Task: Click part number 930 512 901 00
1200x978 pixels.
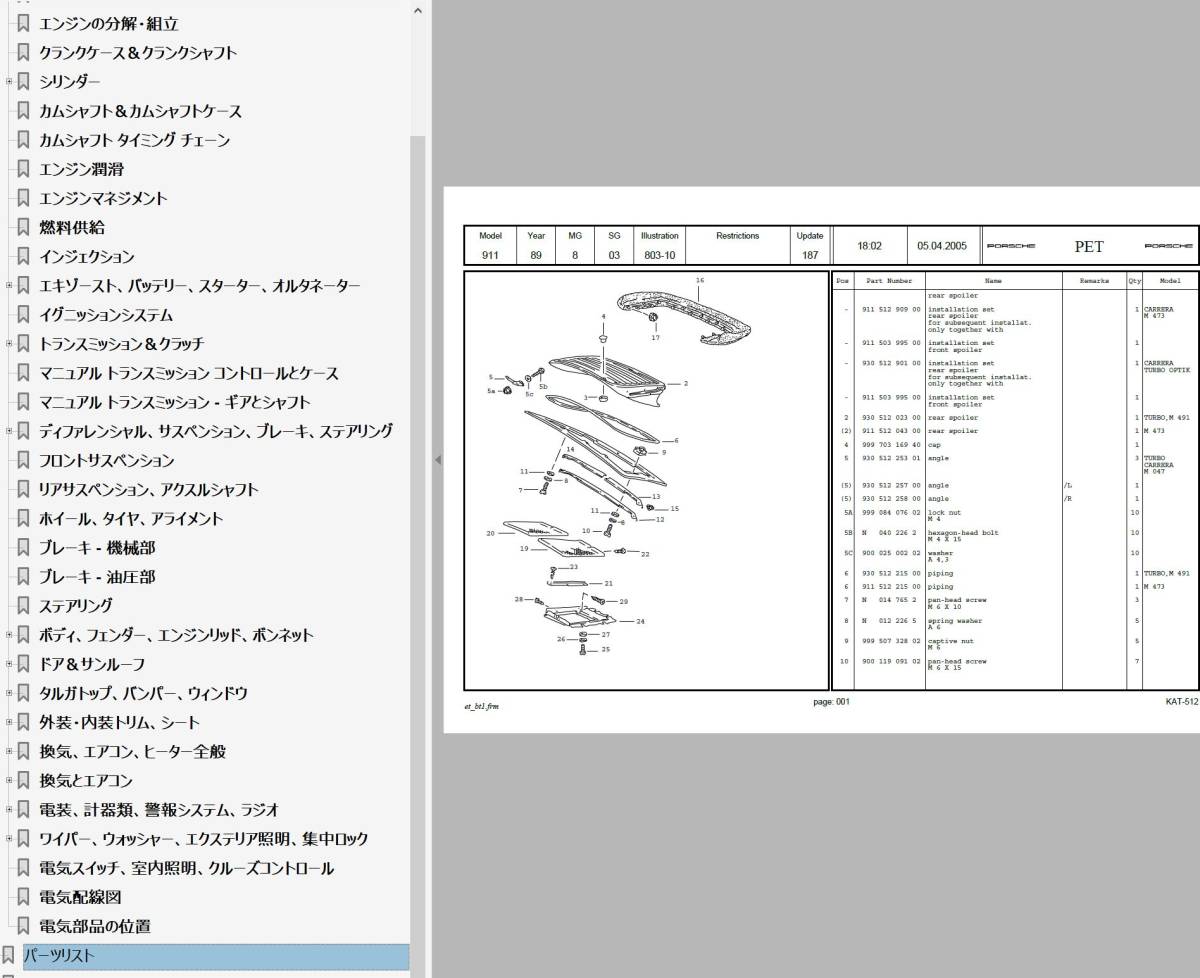Action: pyautogui.click(x=890, y=364)
